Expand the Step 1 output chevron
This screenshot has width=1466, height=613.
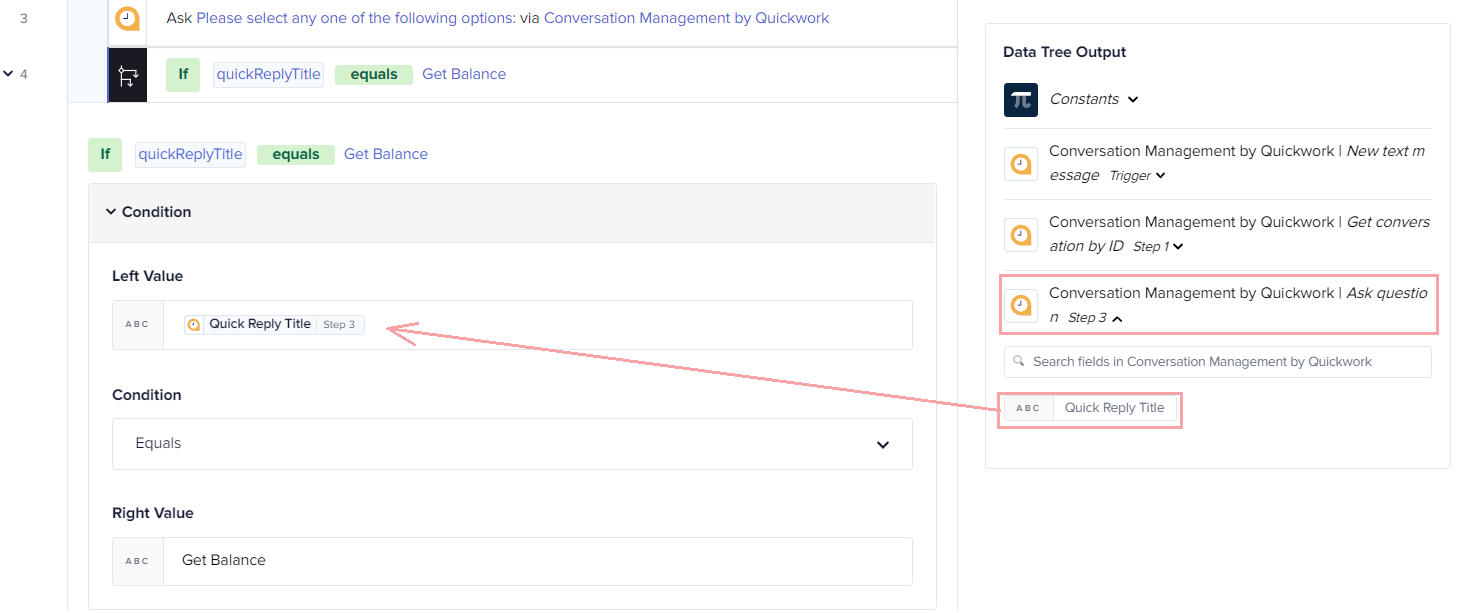[1178, 247]
